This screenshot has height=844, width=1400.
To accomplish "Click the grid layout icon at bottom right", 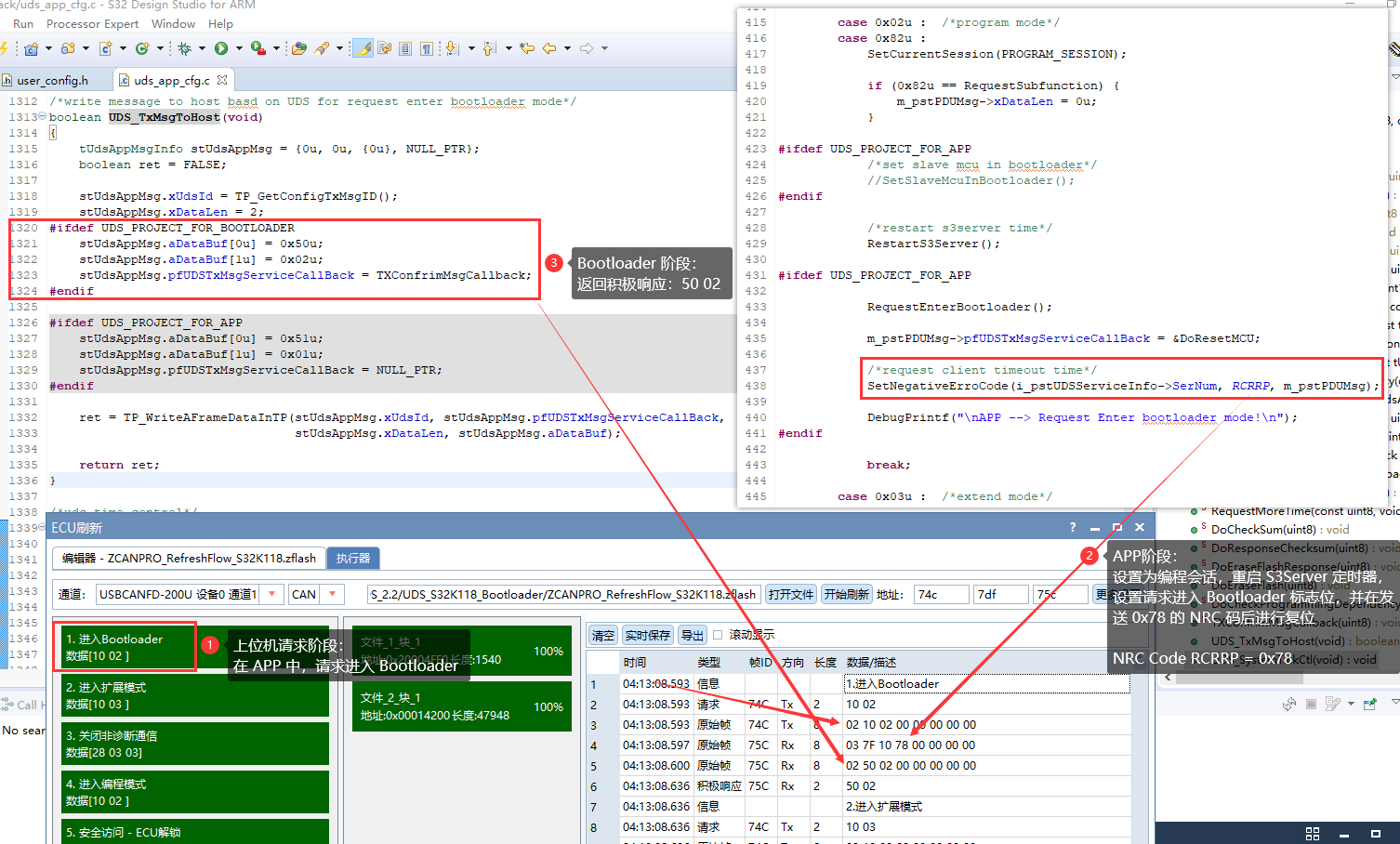I will (1313, 834).
